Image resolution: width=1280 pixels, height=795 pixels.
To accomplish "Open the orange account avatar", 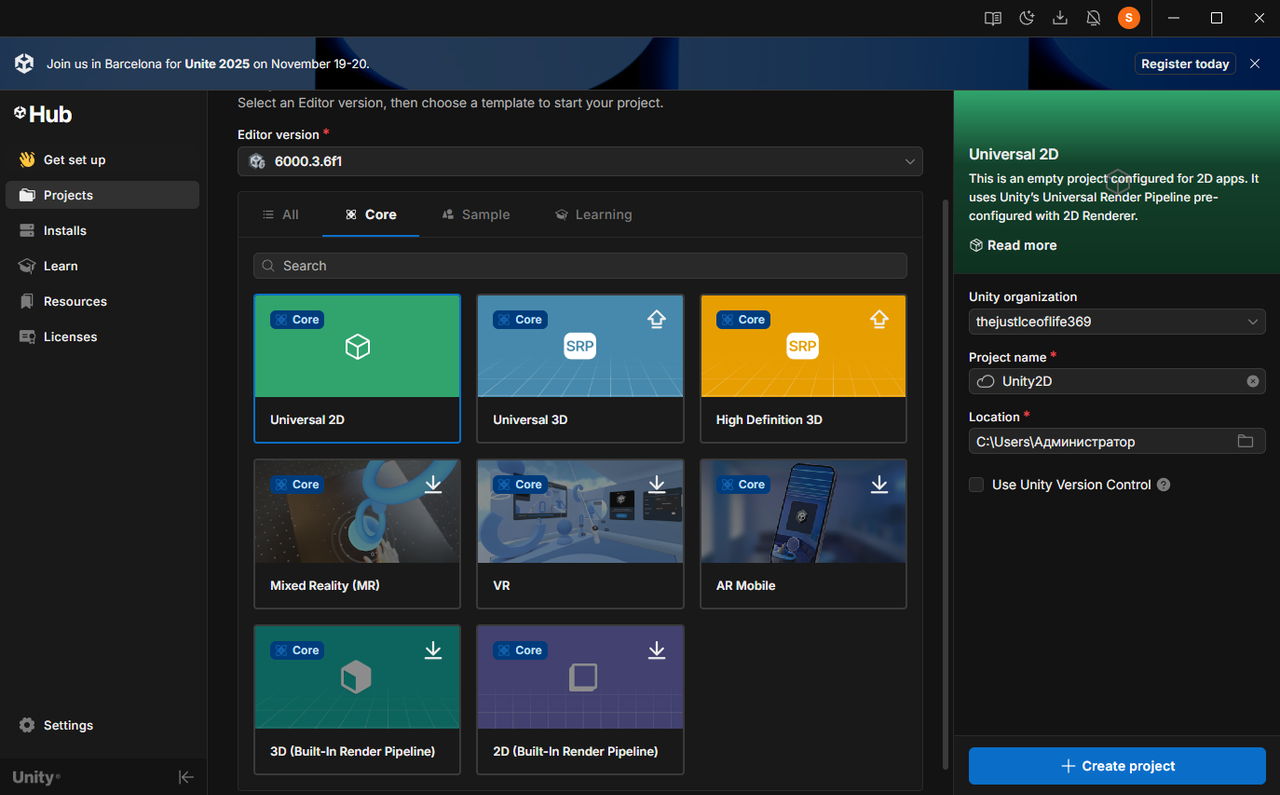I will 1129,18.
